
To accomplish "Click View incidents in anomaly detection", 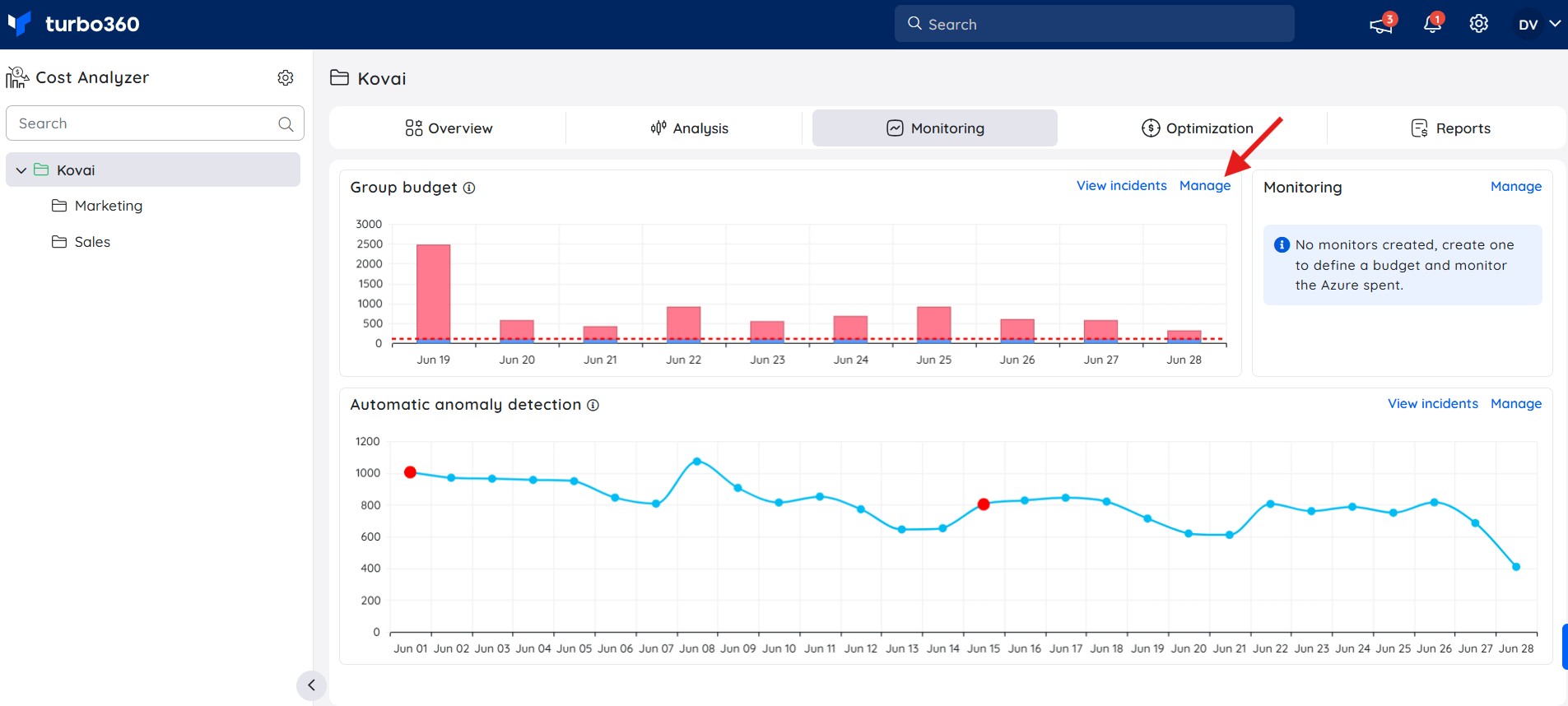I will 1433,404.
